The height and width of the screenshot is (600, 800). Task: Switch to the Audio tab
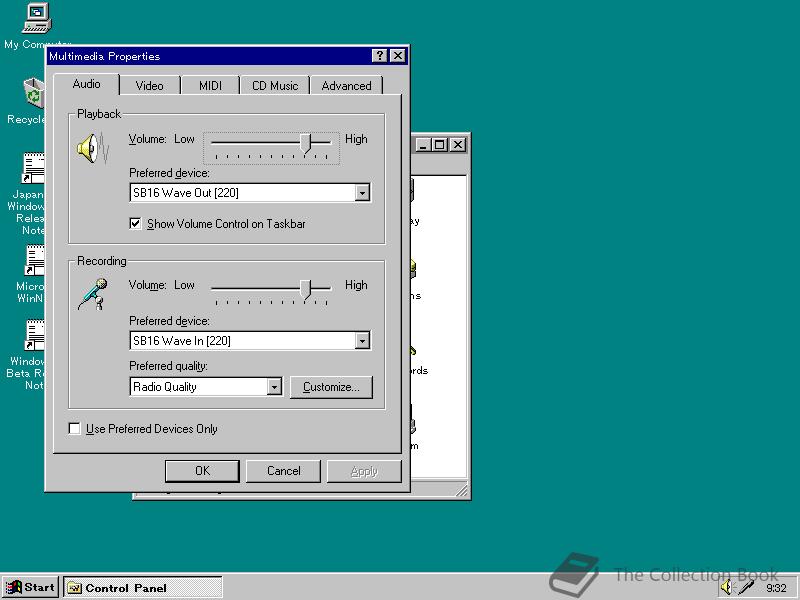coord(86,84)
